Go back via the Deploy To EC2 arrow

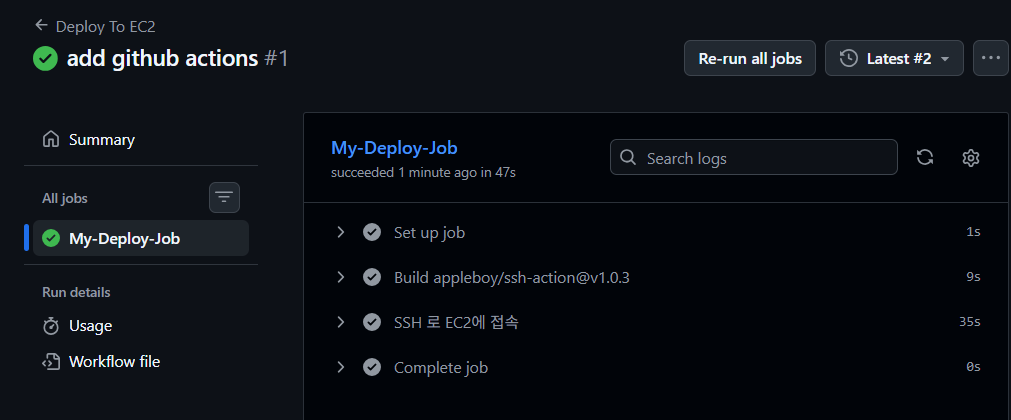pos(41,25)
